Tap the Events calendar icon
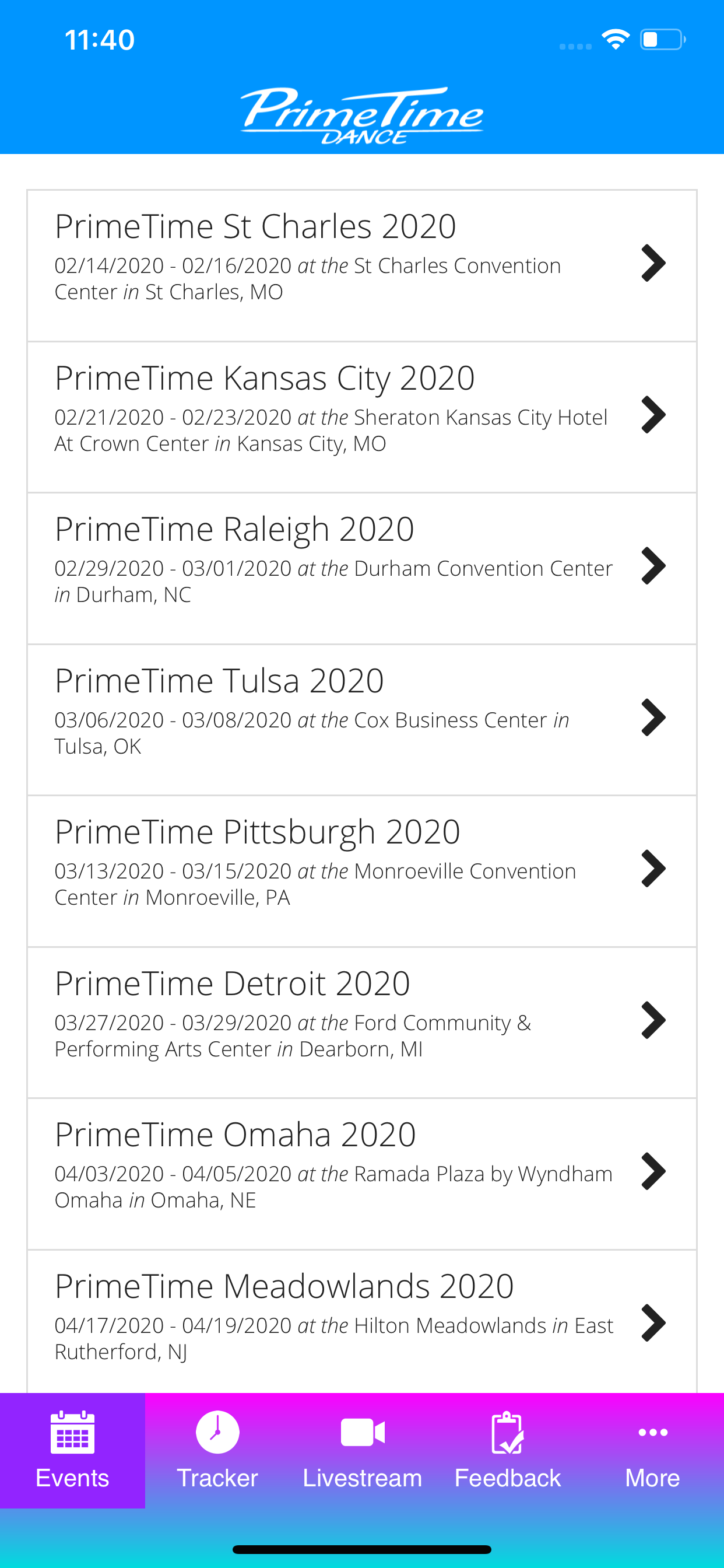Image resolution: width=724 pixels, height=1568 pixels. (x=72, y=1431)
